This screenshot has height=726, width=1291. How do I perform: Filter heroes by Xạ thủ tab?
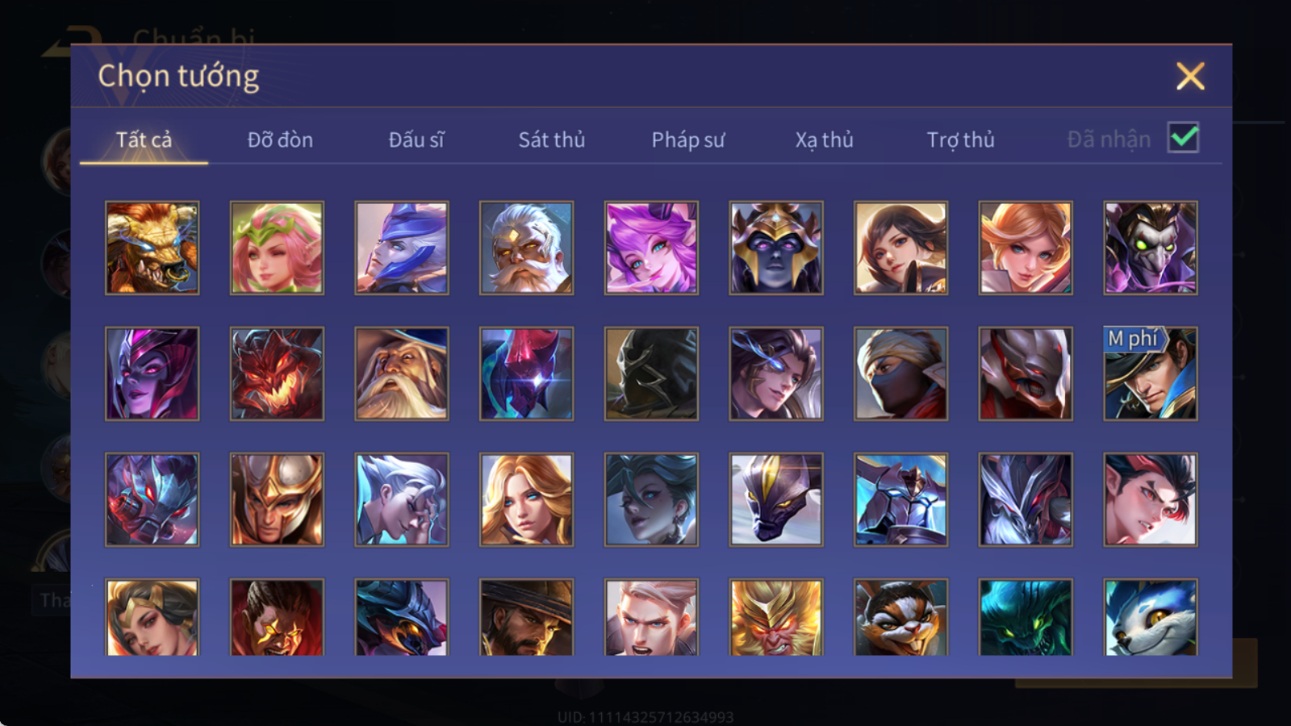click(x=824, y=140)
